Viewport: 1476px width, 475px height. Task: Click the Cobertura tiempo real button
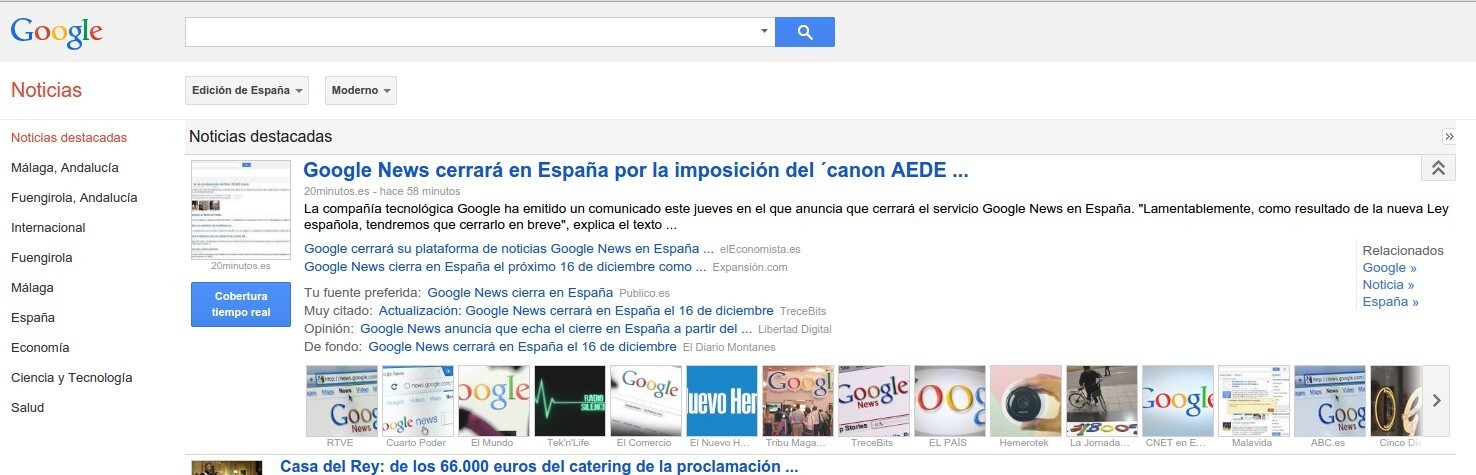point(241,304)
